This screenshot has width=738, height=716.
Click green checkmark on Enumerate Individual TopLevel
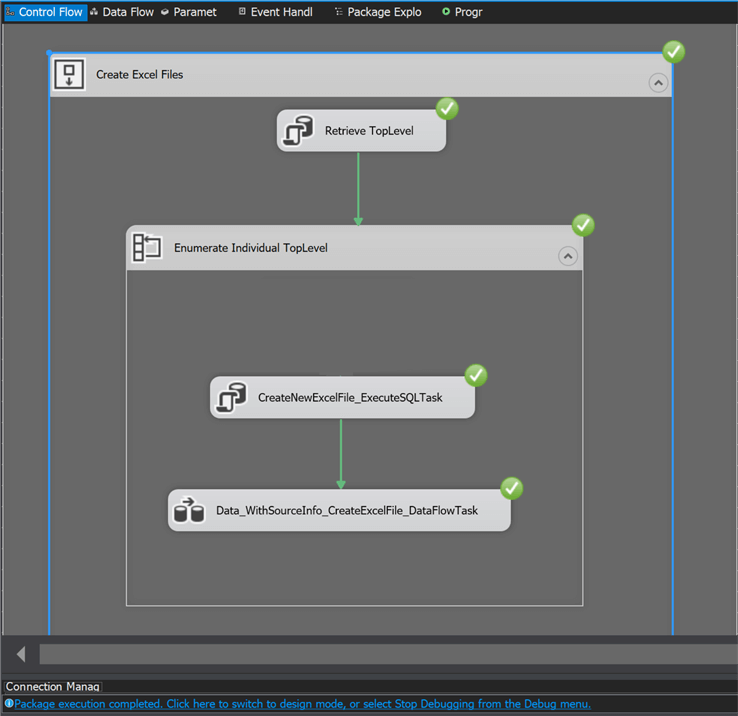[x=583, y=225]
